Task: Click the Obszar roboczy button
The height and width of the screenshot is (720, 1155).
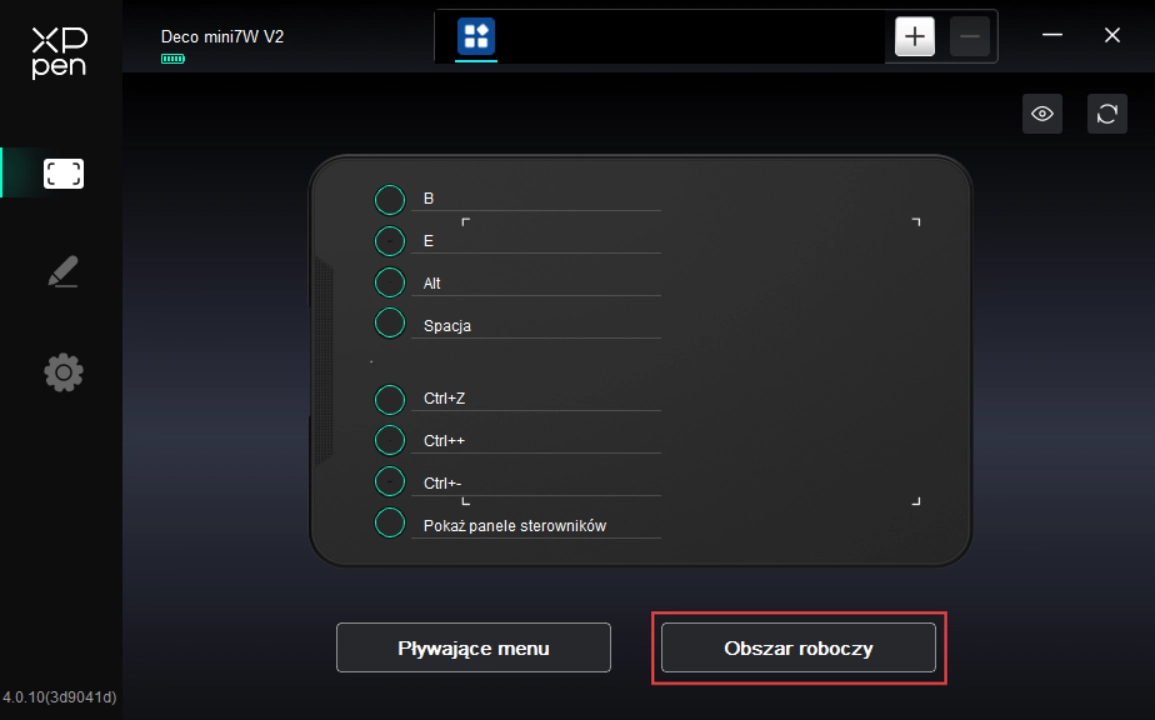Action: [798, 648]
